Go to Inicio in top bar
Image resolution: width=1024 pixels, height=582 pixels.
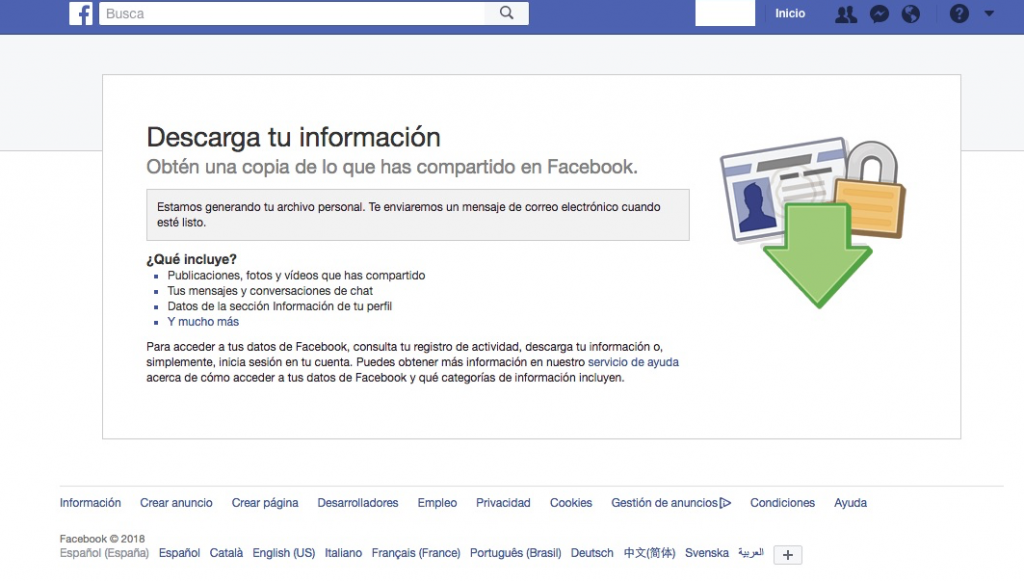click(790, 13)
